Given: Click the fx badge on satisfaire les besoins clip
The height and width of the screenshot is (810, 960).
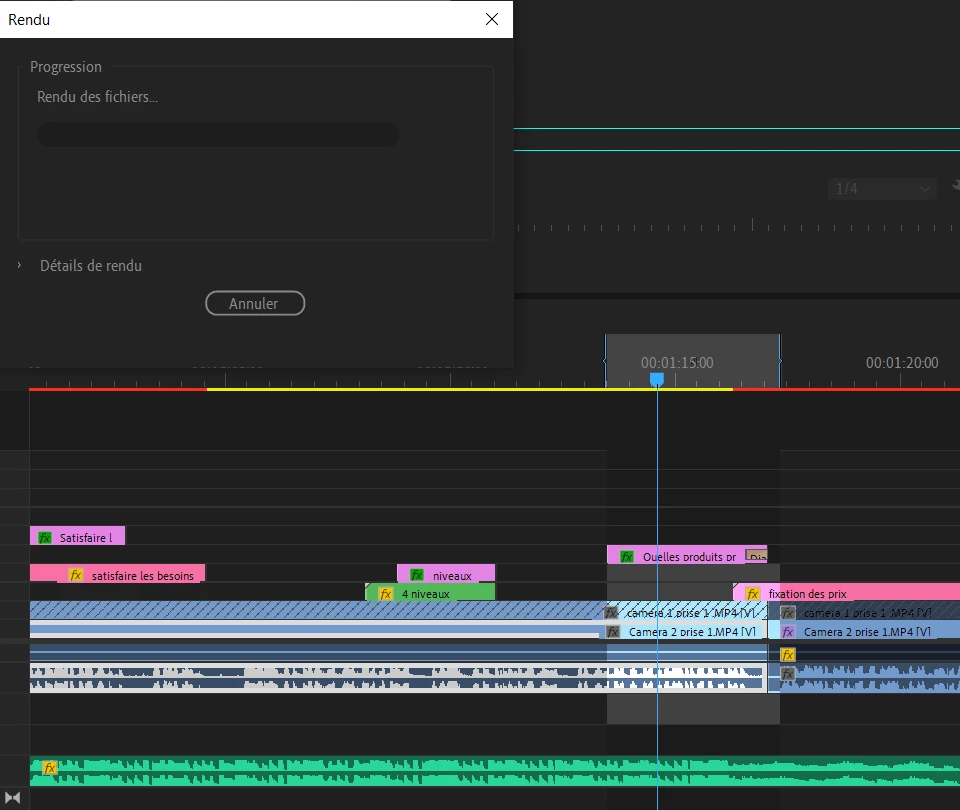Looking at the screenshot, I should point(75,575).
